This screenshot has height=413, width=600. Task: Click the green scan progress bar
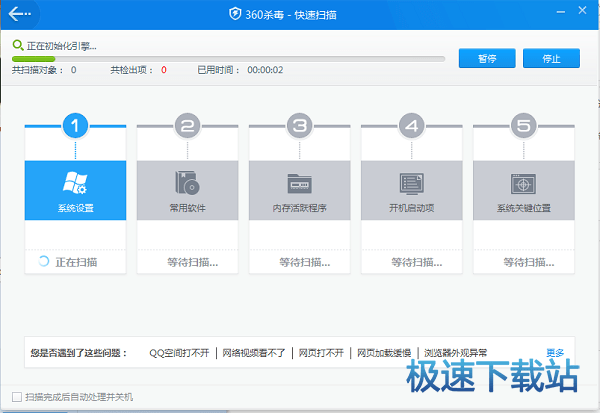[33, 58]
